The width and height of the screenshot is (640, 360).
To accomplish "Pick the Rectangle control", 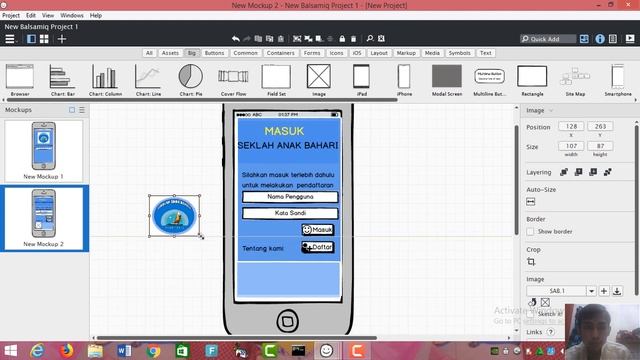I will click(x=532, y=80).
